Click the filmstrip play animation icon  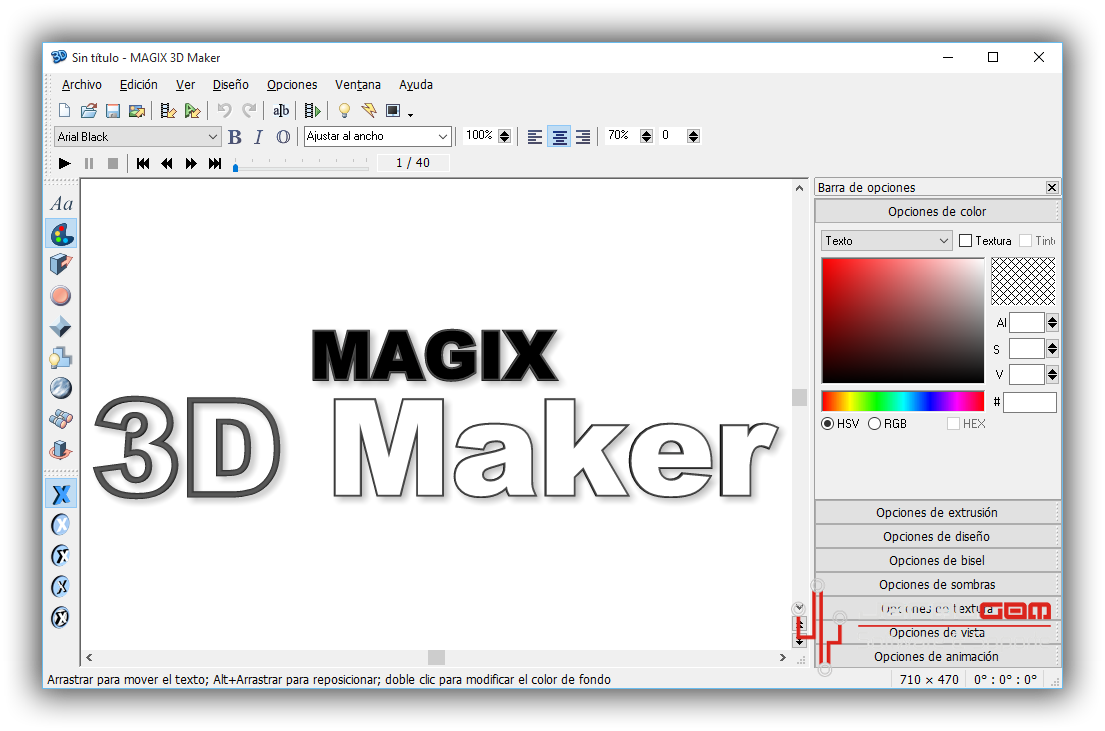pos(312,111)
